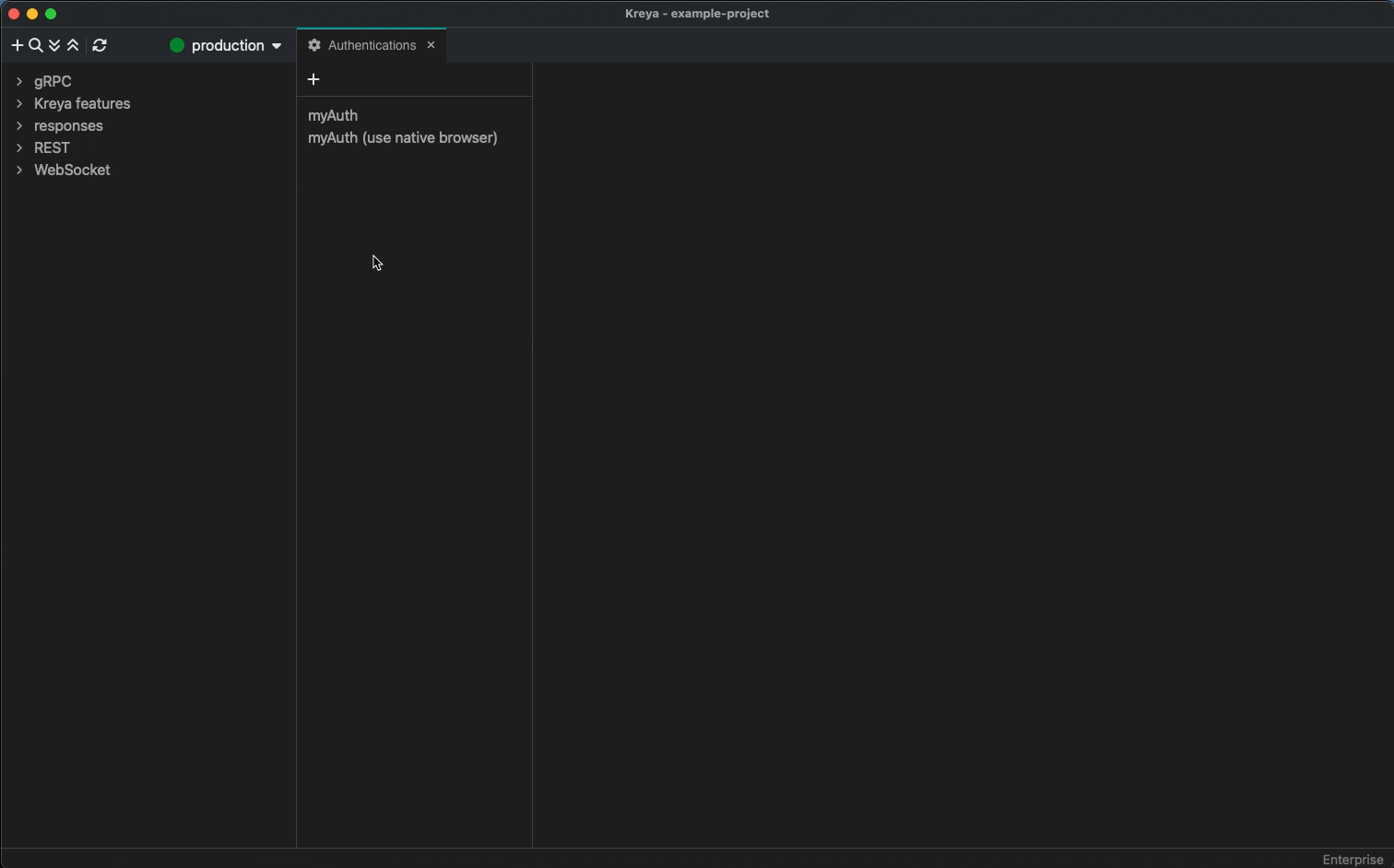Select the WebSocket tree item

(72, 170)
